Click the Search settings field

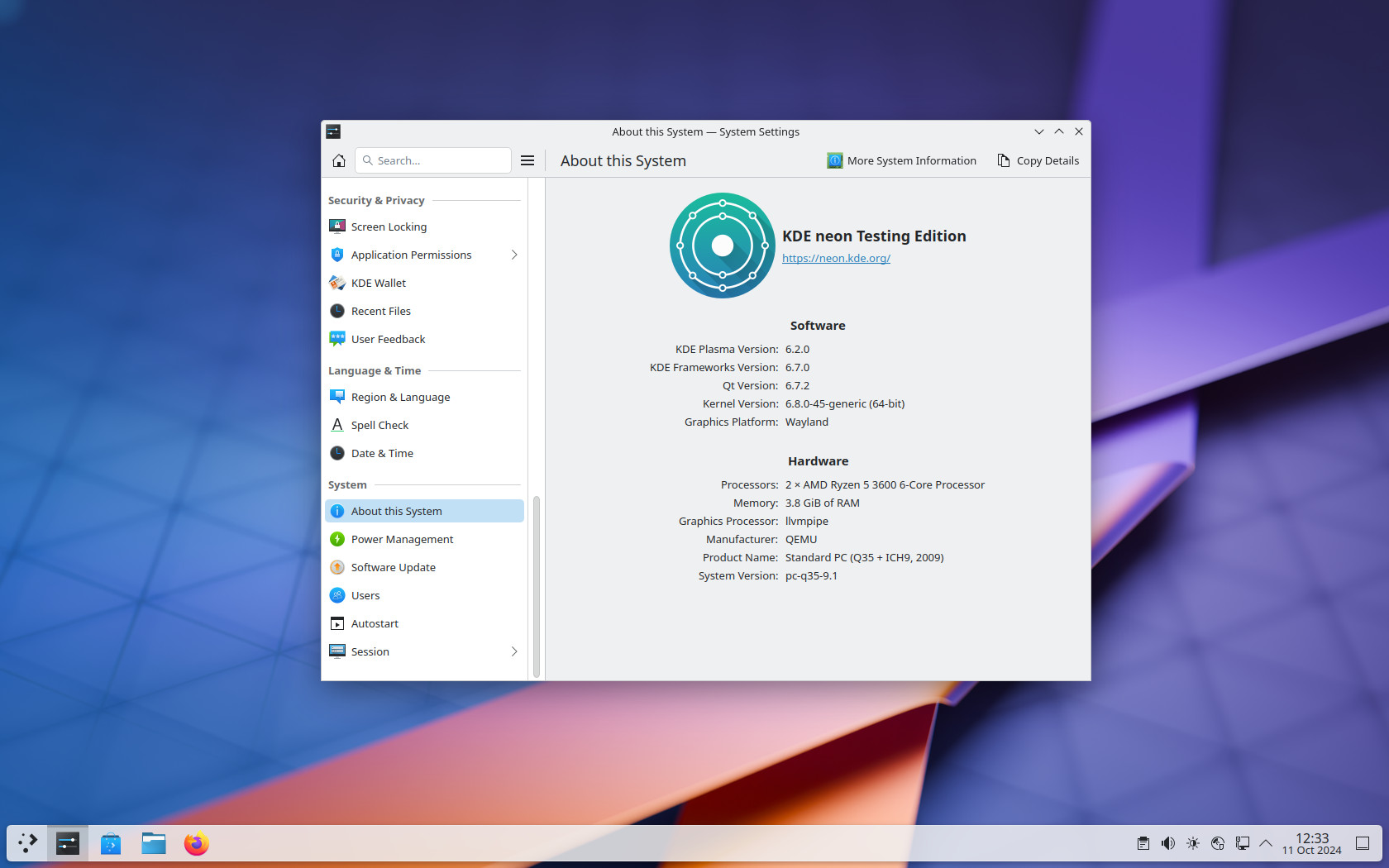click(x=433, y=160)
